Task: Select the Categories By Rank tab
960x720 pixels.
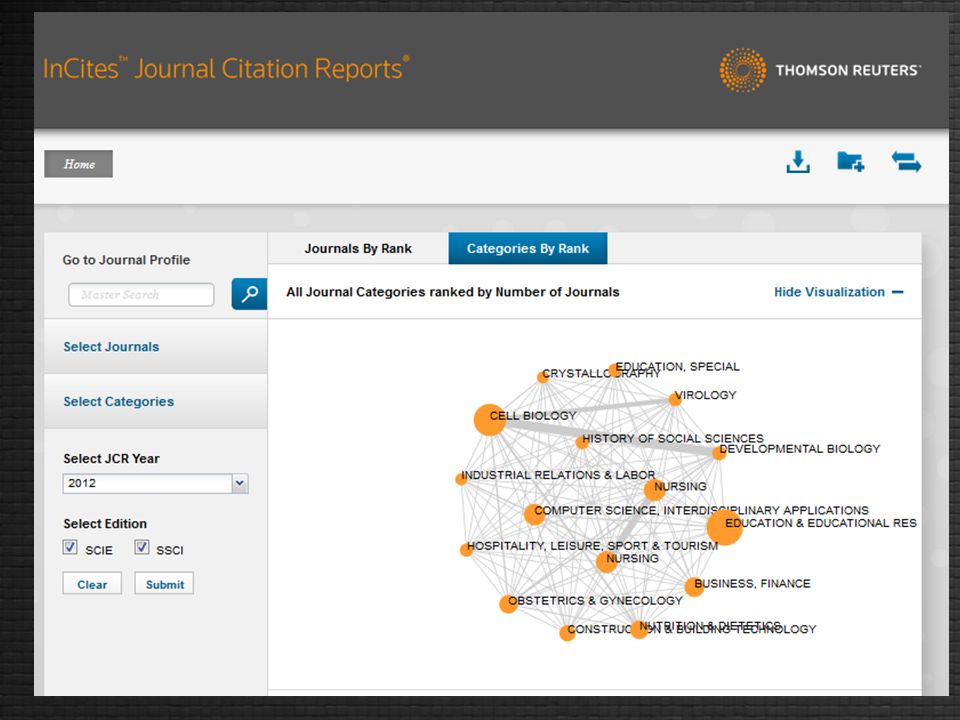Action: 528,249
